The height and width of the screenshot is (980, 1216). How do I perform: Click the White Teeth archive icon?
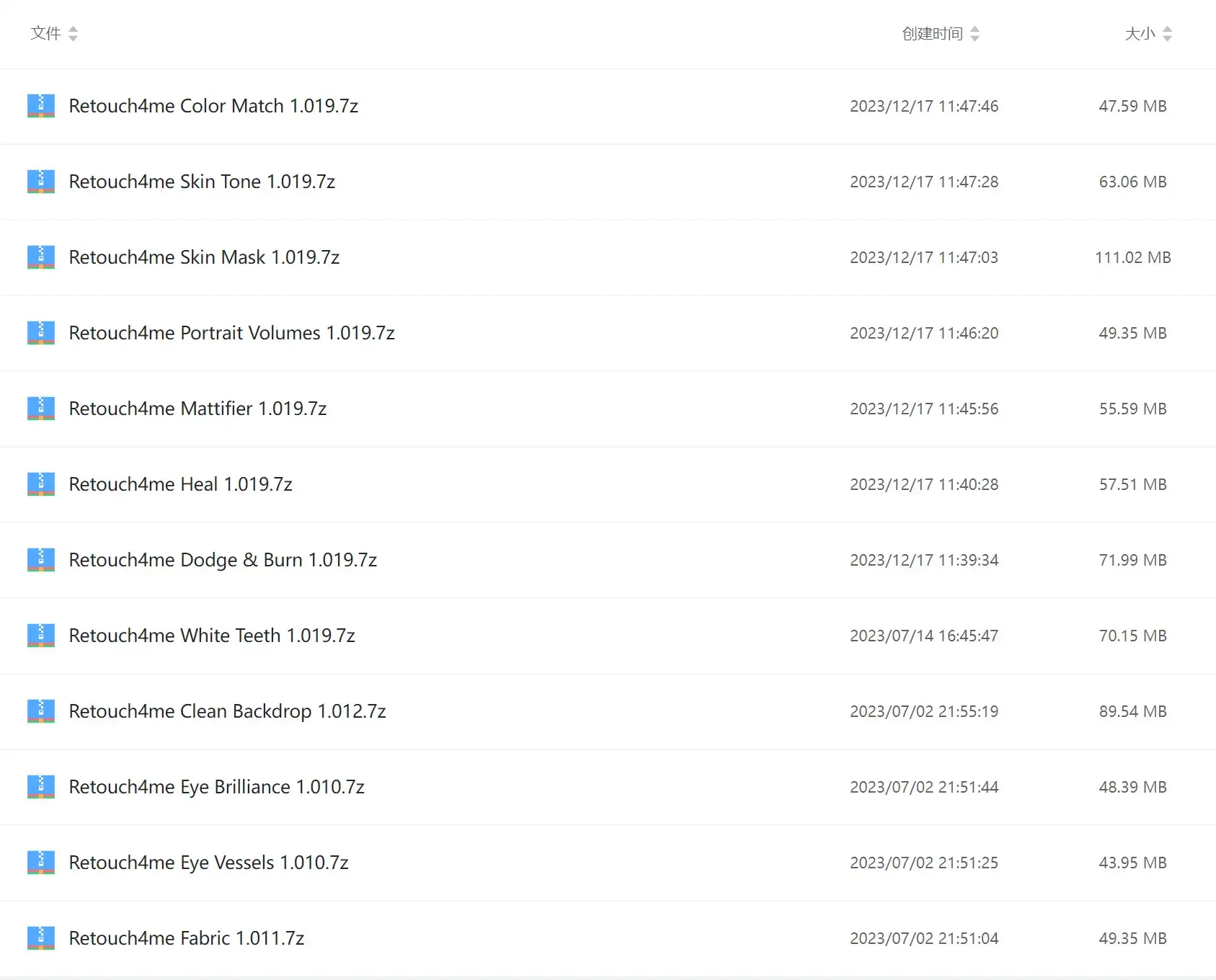41,636
